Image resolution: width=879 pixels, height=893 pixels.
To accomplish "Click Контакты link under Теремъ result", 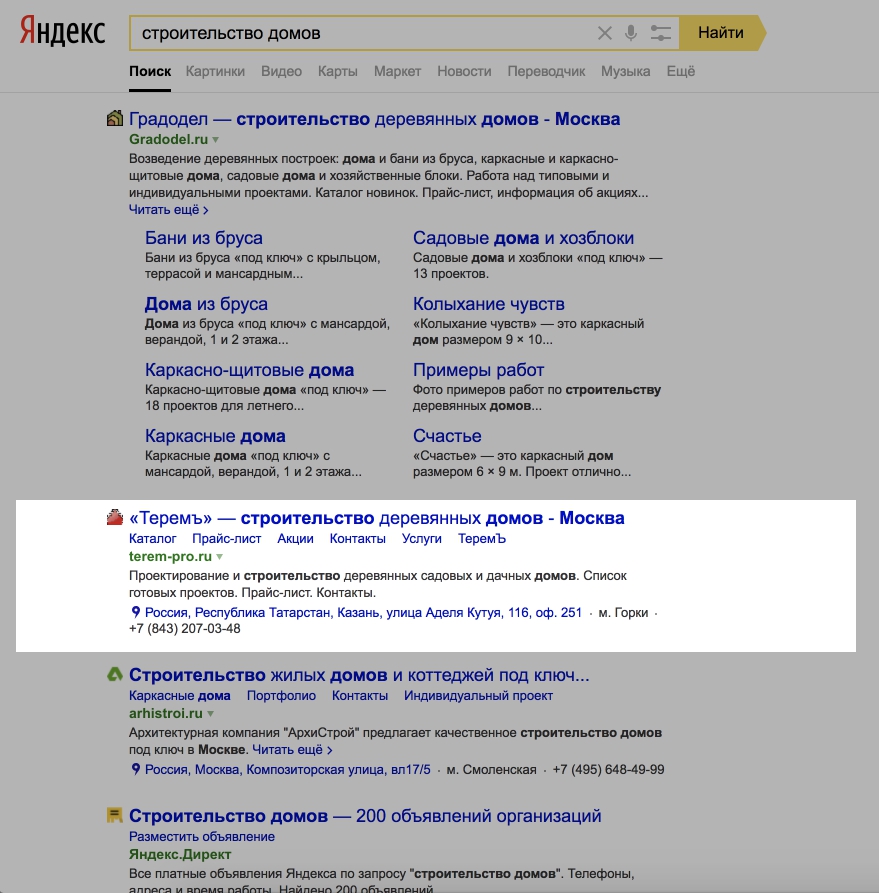I will (358, 538).
